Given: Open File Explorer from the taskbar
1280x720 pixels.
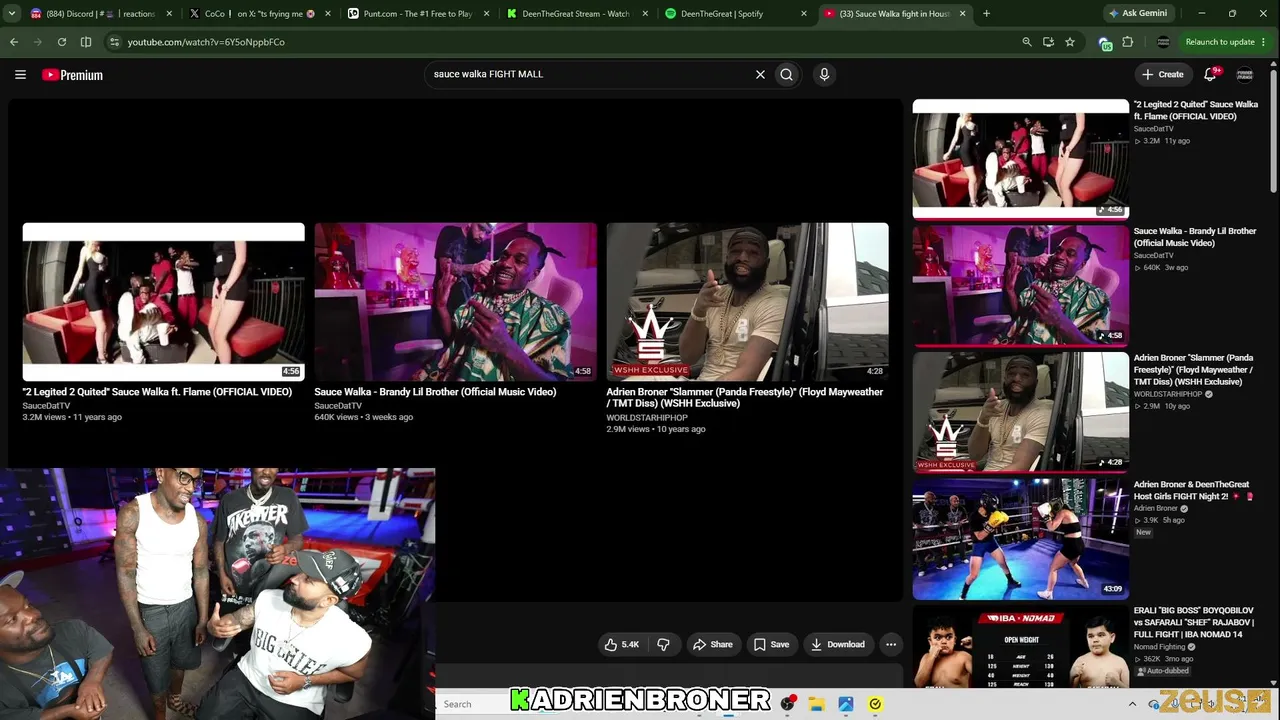Looking at the screenshot, I should (x=816, y=704).
